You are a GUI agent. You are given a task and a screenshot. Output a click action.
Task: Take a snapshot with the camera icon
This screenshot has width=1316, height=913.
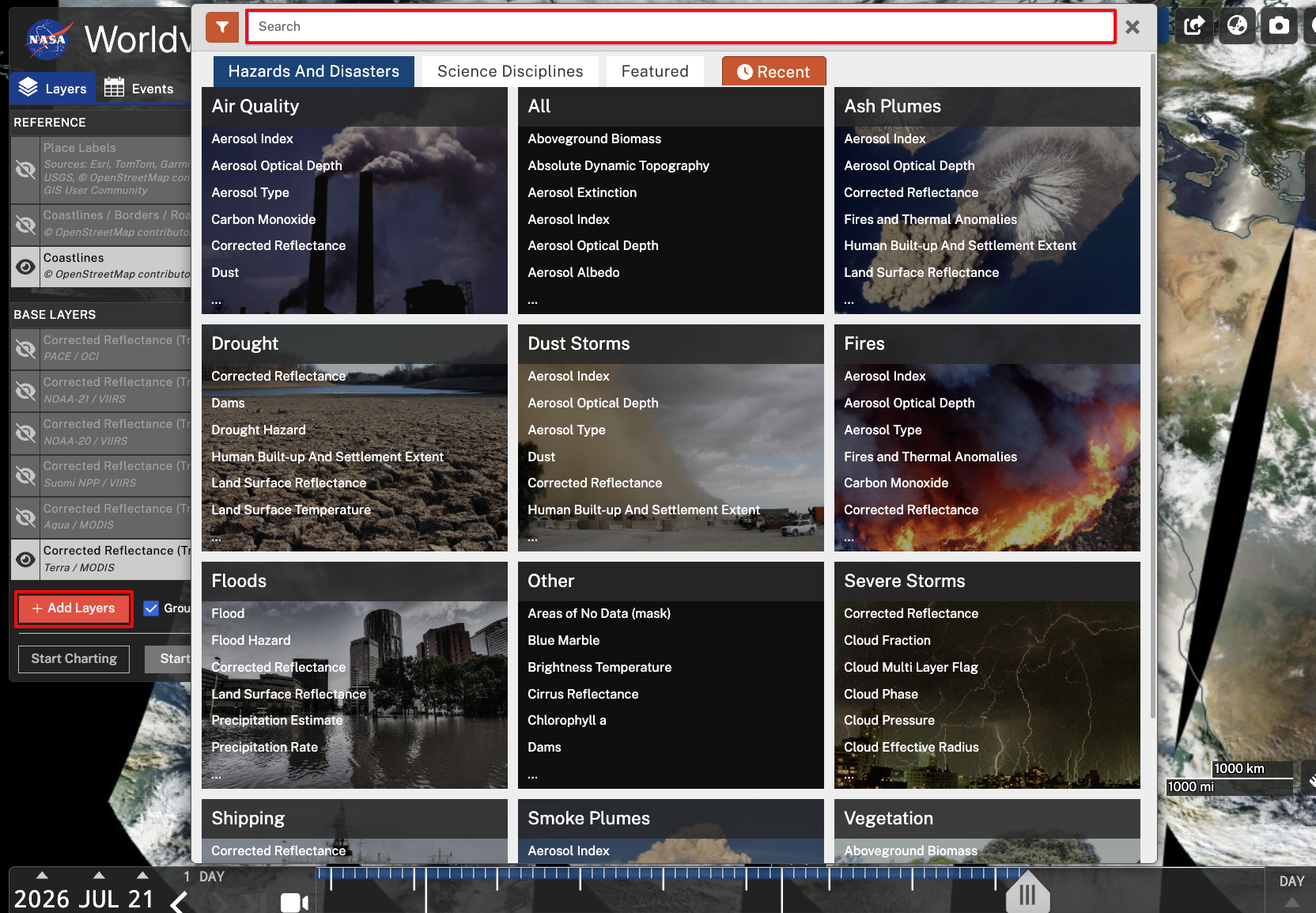click(1279, 26)
